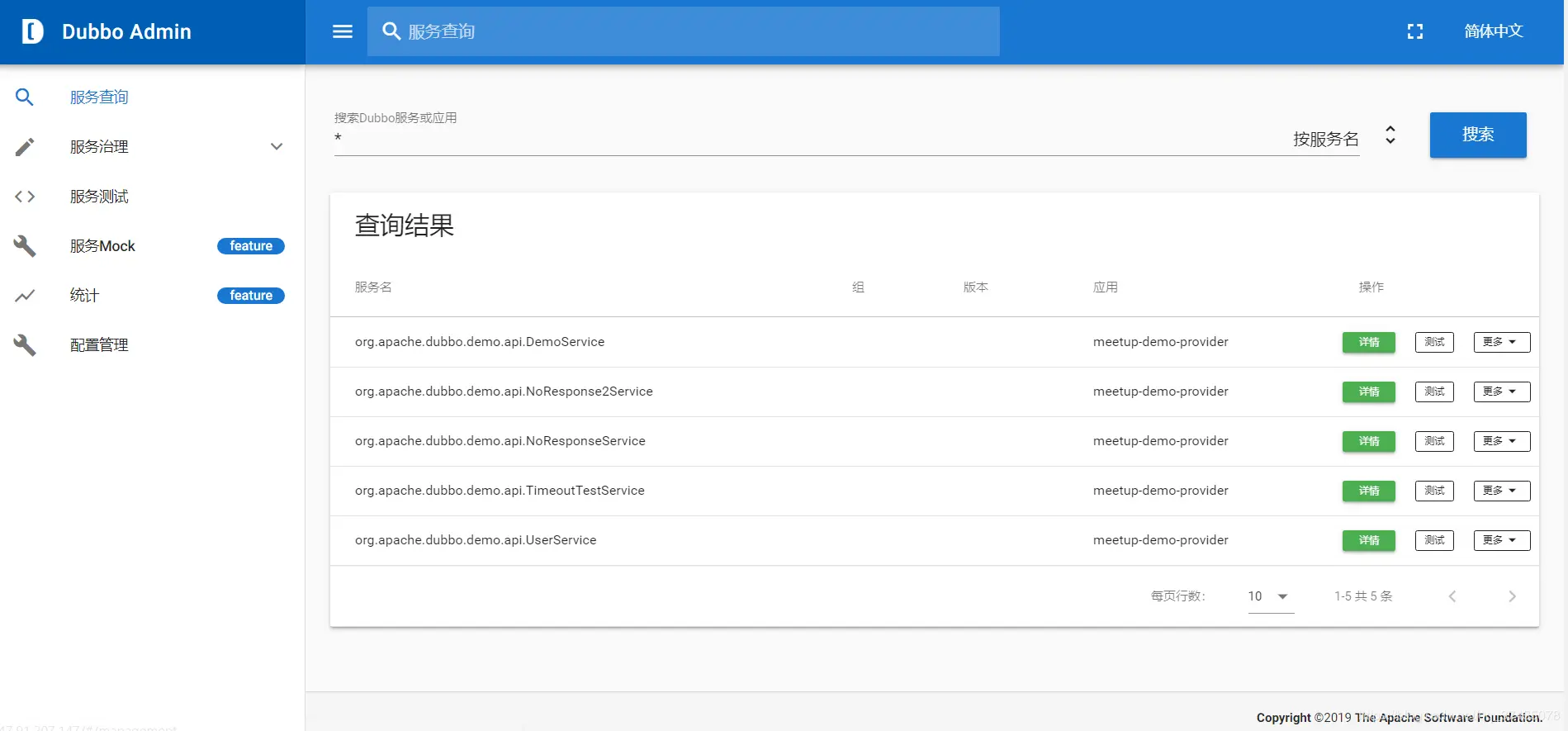Click 测试 for NoResponseService
Screen dimensions: 1568x731
[x=1434, y=441]
